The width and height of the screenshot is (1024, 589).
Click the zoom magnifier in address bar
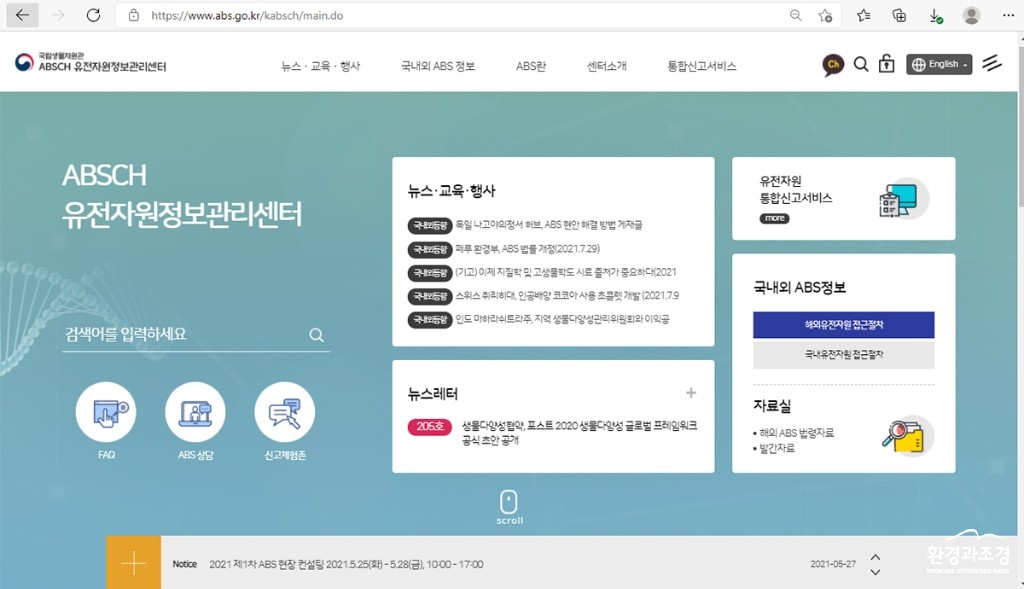[795, 15]
